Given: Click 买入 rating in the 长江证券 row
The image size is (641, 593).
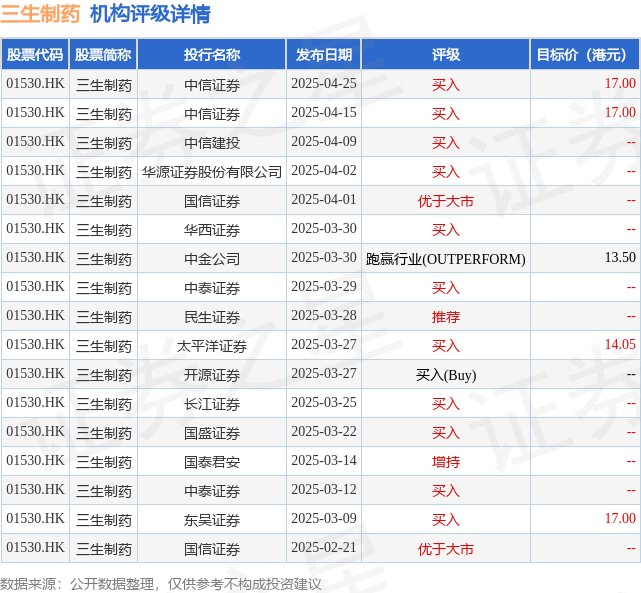Looking at the screenshot, I should click(446, 404).
